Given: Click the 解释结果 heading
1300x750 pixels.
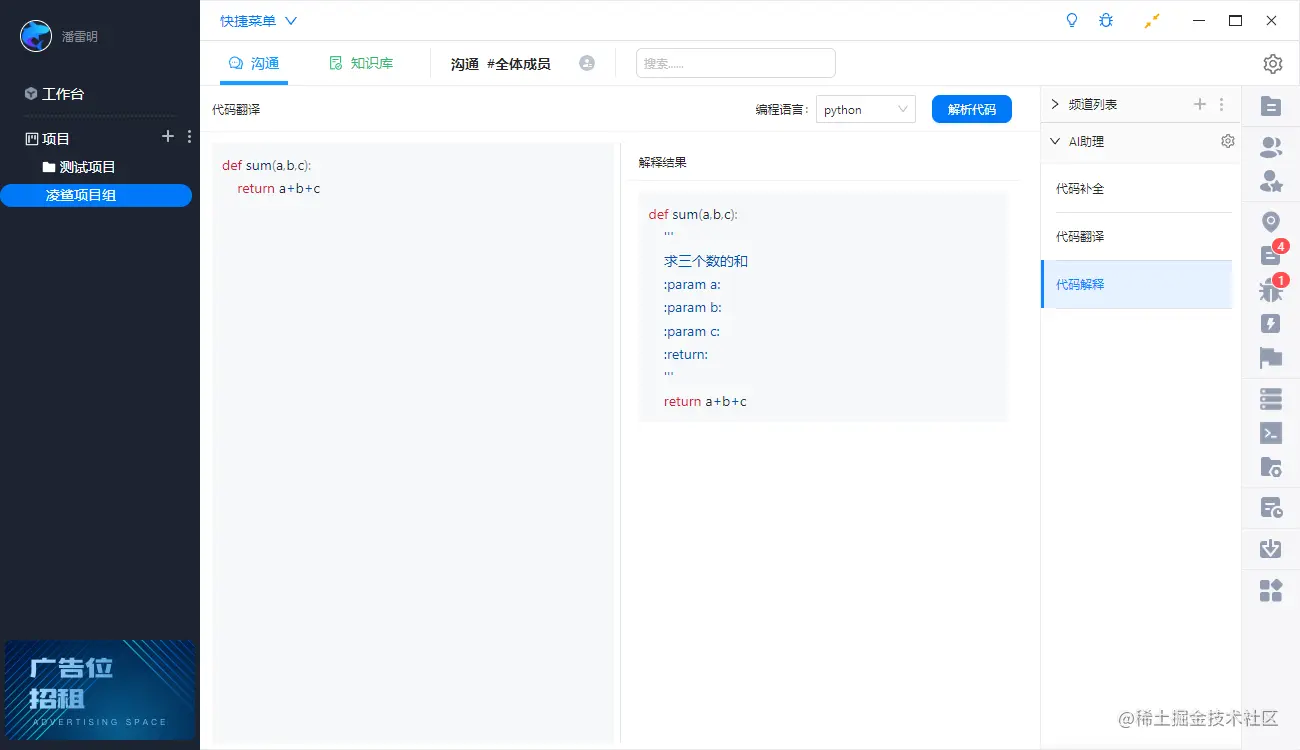Looking at the screenshot, I should 663,162.
